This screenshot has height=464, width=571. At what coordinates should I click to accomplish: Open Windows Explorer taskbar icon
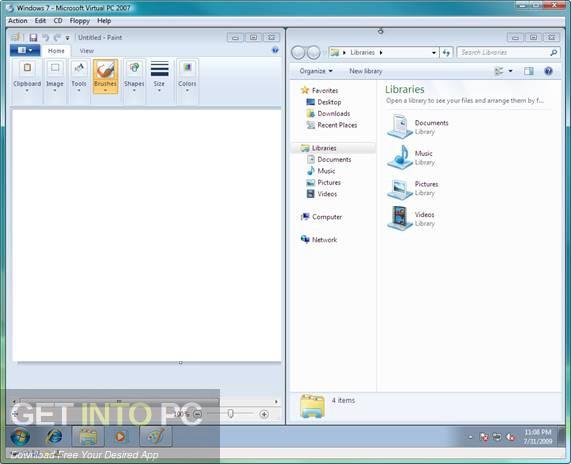[x=88, y=436]
